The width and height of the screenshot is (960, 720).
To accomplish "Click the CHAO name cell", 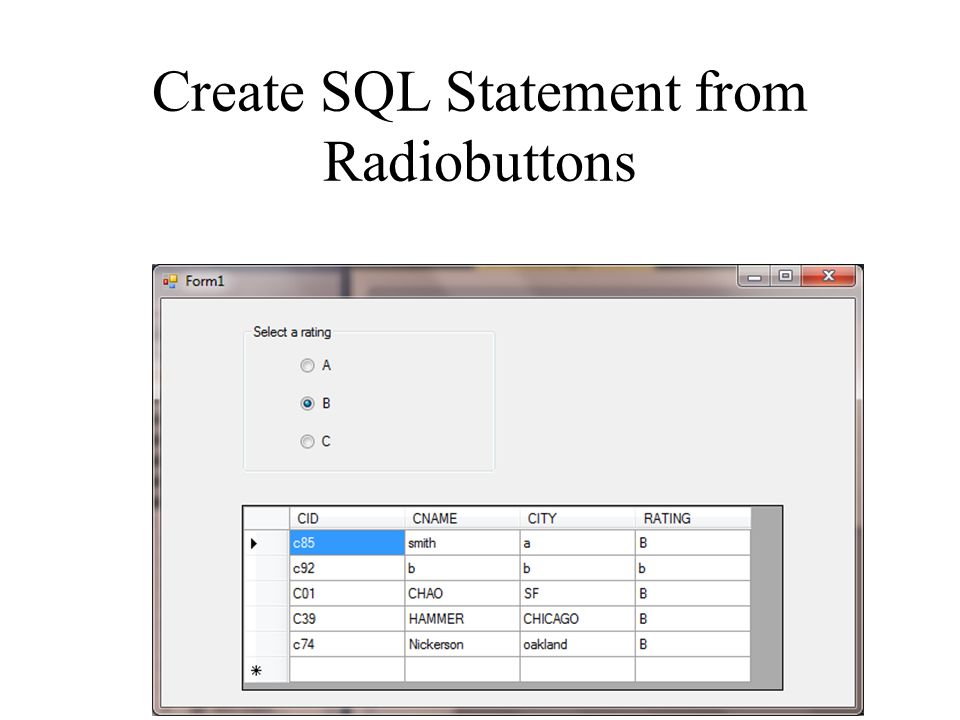I will pyautogui.click(x=462, y=594).
